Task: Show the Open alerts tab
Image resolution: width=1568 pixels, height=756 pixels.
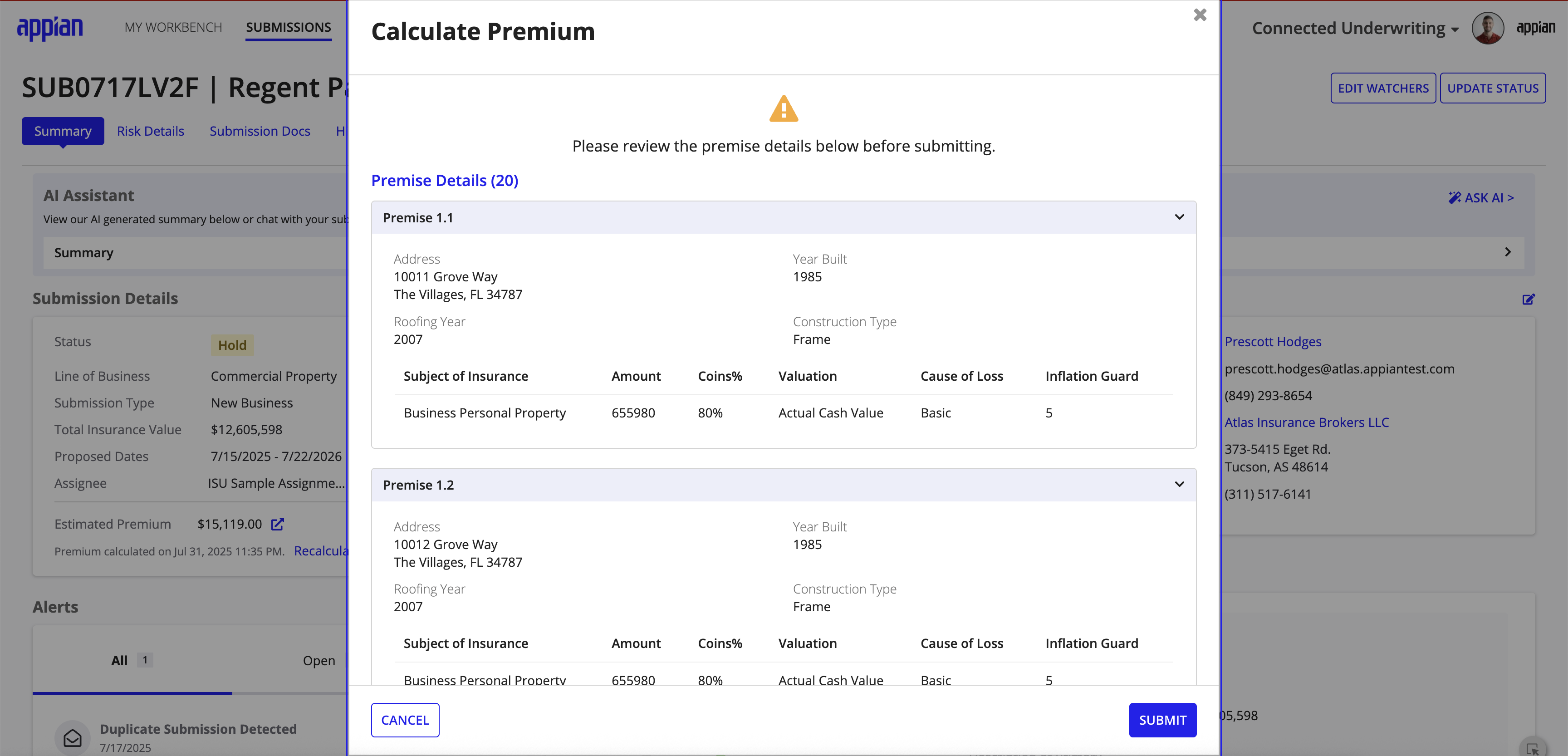Action: [319, 660]
